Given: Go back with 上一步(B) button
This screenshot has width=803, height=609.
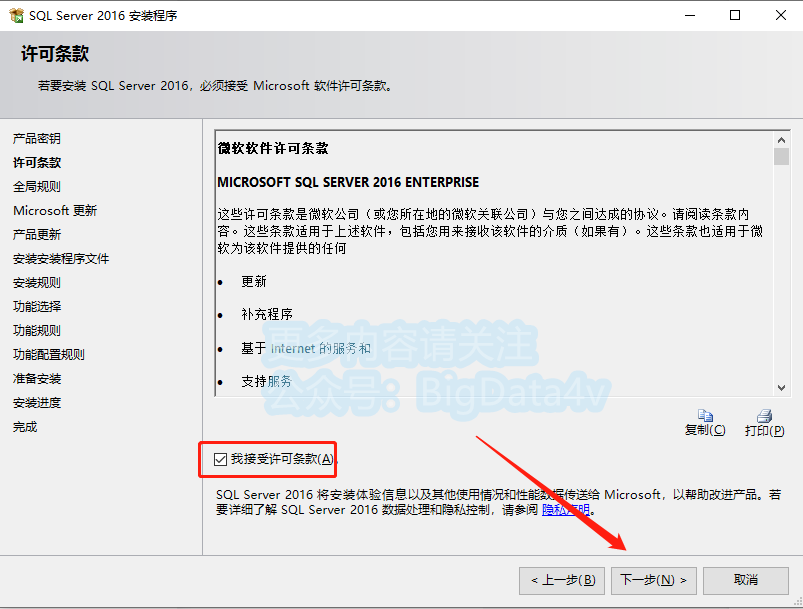Looking at the screenshot, I should tap(562, 580).
